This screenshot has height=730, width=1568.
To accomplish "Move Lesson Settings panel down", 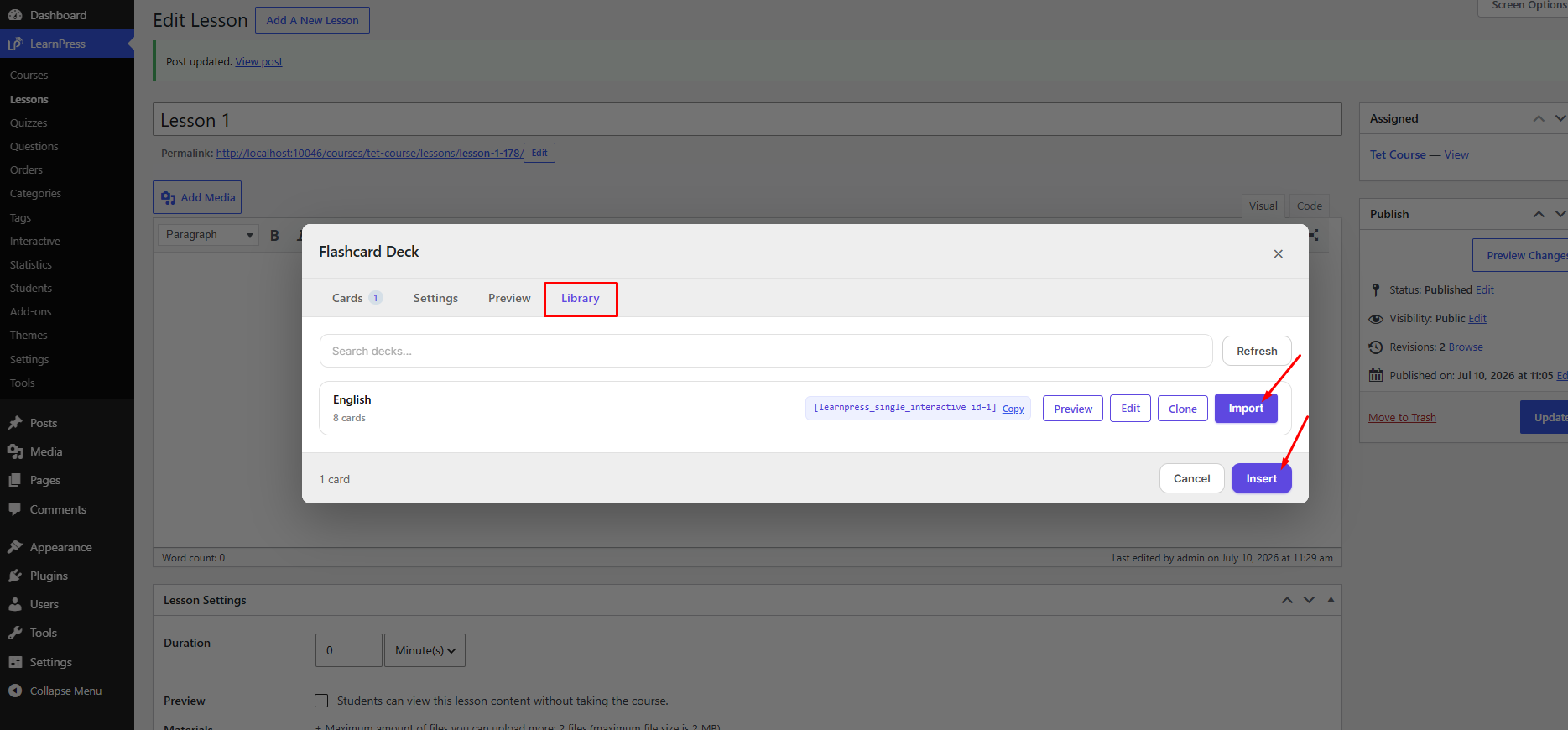I will point(1309,600).
